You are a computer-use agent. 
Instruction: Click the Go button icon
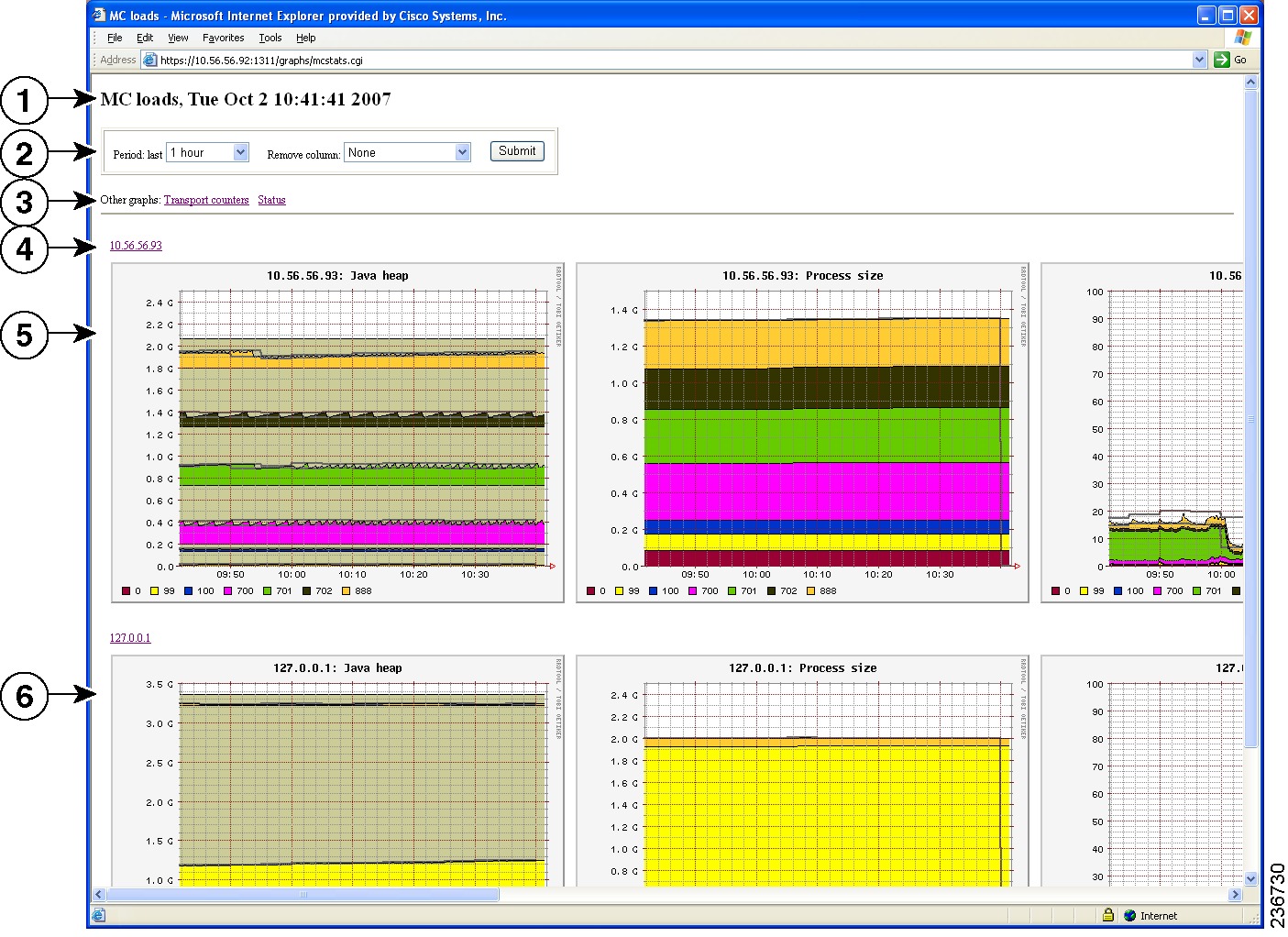pyautogui.click(x=1221, y=60)
